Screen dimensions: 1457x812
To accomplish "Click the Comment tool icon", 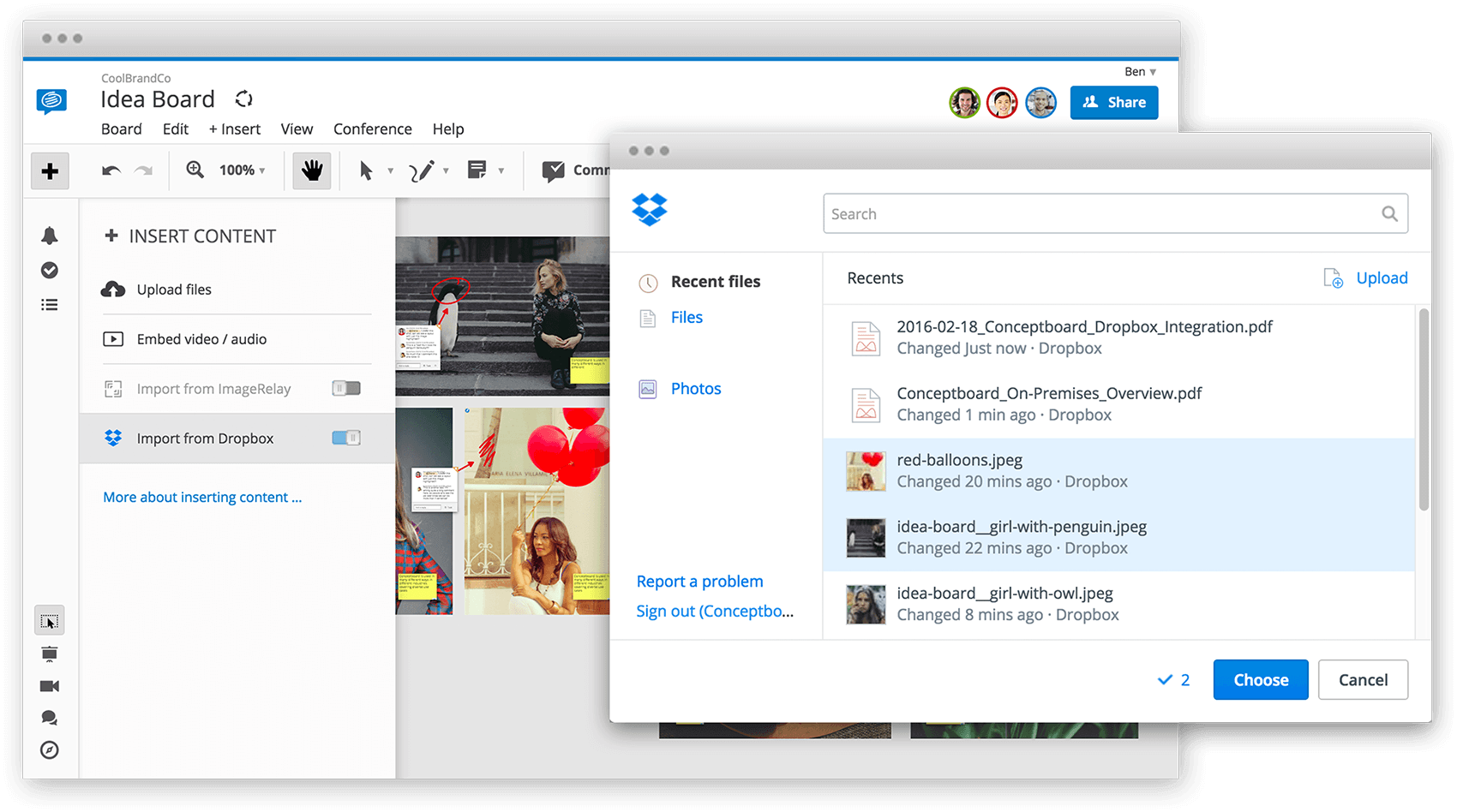I will click(x=553, y=170).
